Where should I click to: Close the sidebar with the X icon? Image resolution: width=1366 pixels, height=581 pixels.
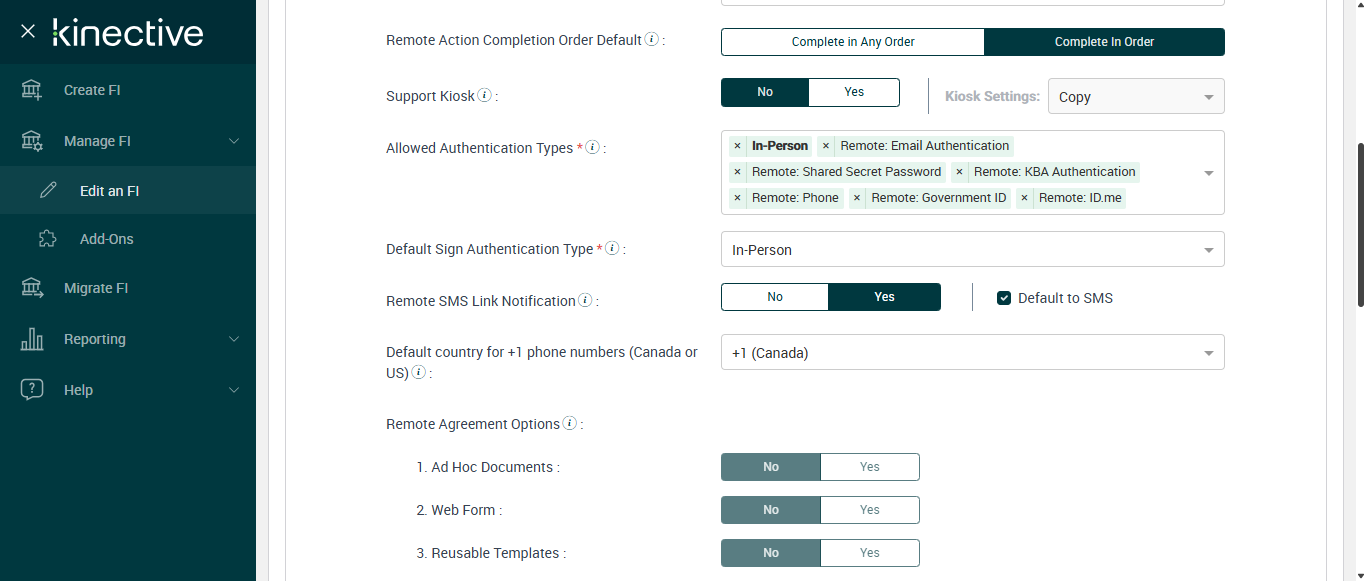pos(28,32)
